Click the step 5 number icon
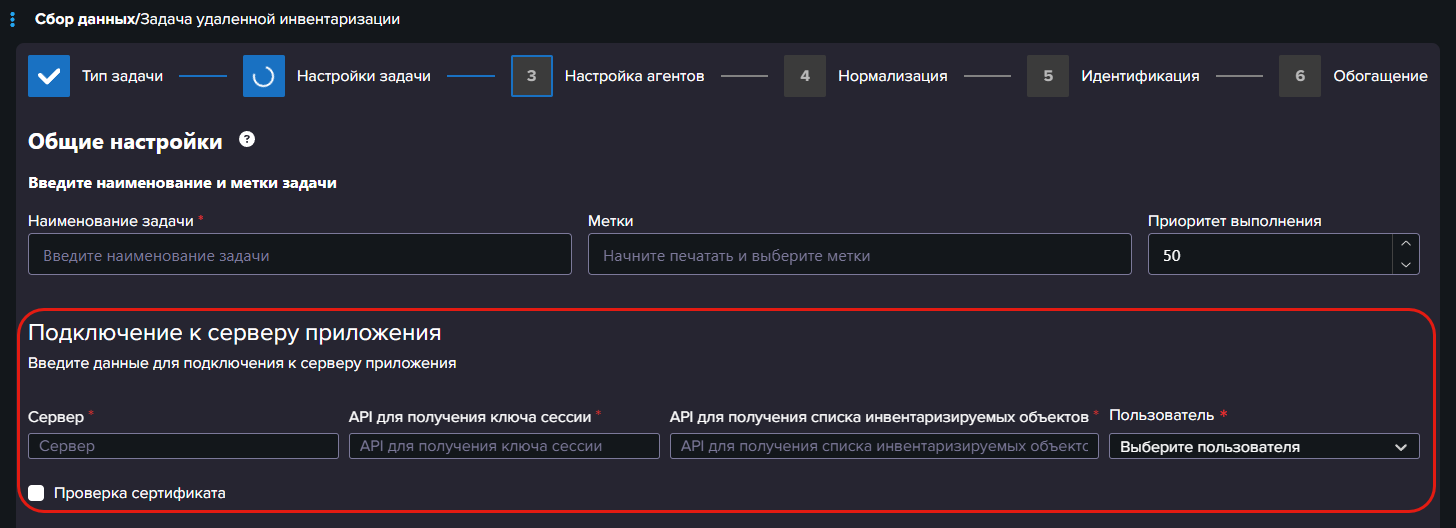1456x528 pixels. [x=1047, y=76]
